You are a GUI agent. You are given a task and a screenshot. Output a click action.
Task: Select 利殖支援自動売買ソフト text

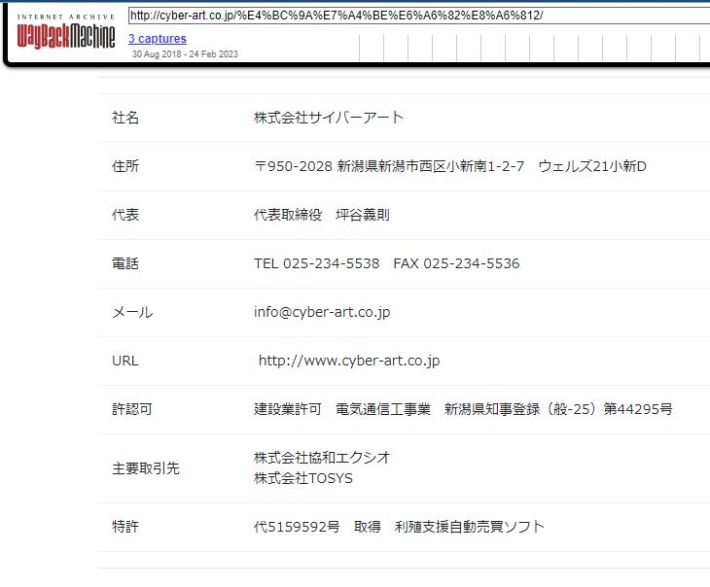tap(469, 527)
